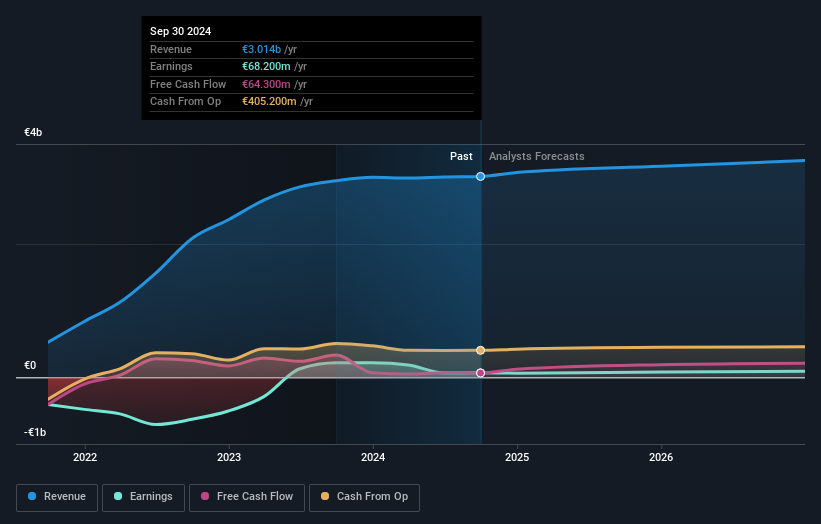Toggle the Free Cash Flow legend button

point(247,497)
